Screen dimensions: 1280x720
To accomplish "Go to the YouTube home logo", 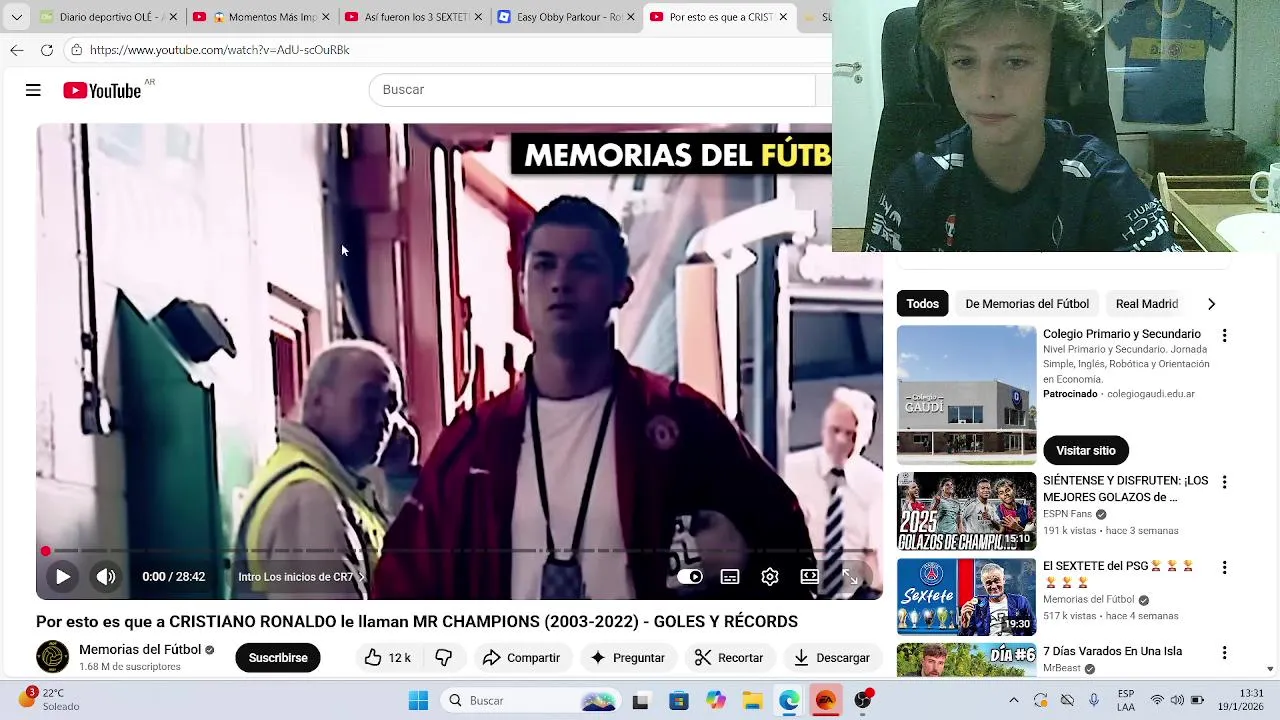I will [102, 91].
